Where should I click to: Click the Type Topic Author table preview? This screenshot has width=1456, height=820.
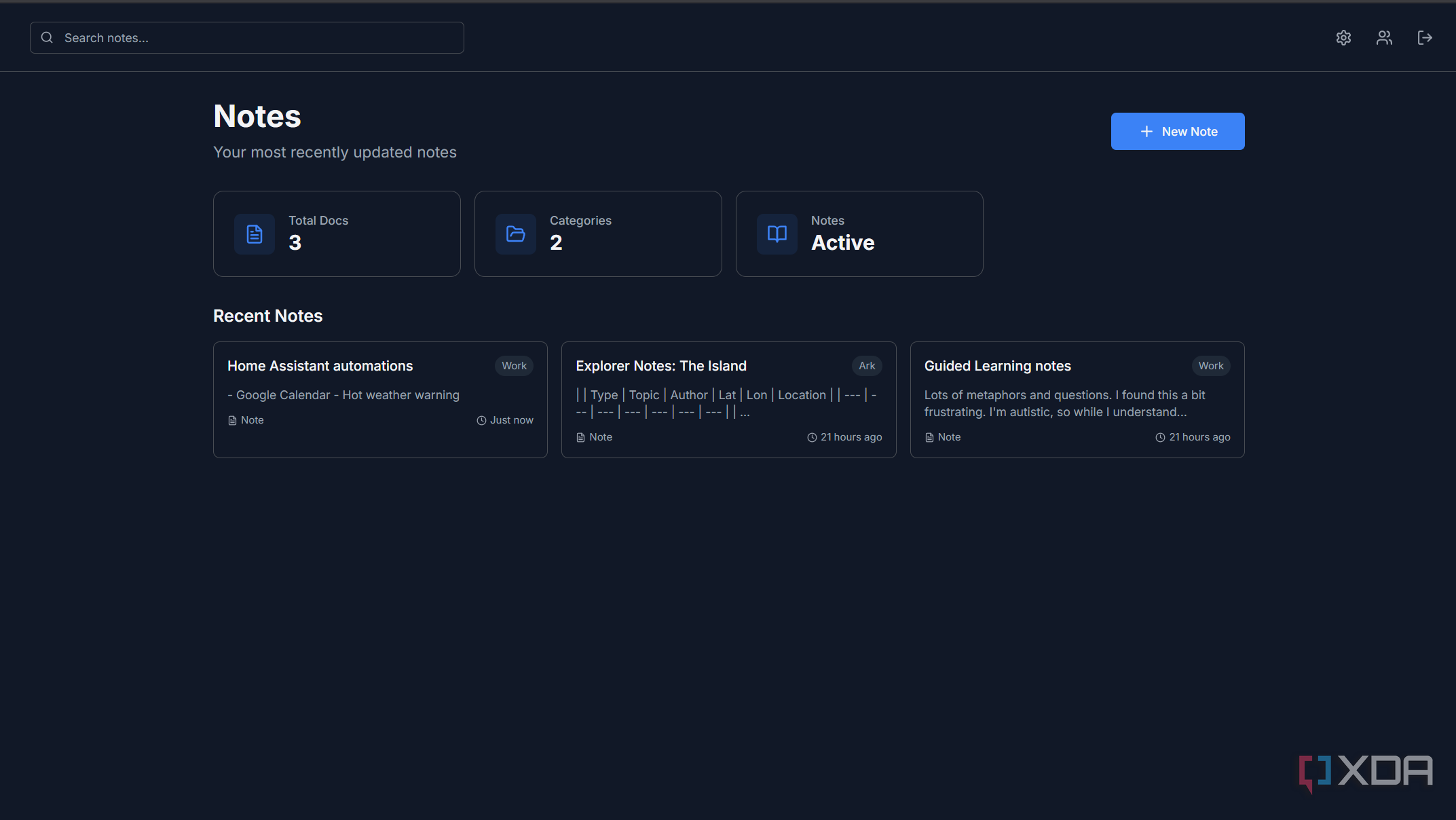(x=726, y=403)
